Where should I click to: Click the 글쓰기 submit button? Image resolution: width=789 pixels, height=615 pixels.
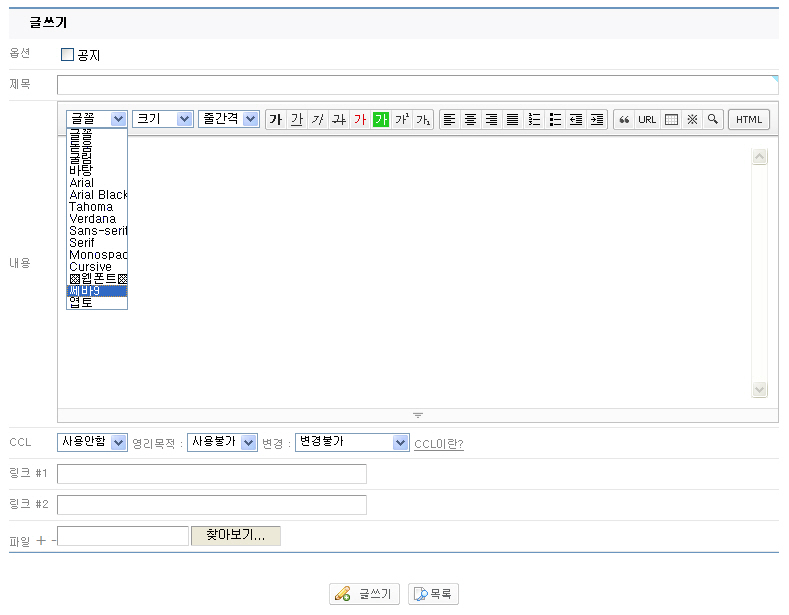[x=365, y=594]
